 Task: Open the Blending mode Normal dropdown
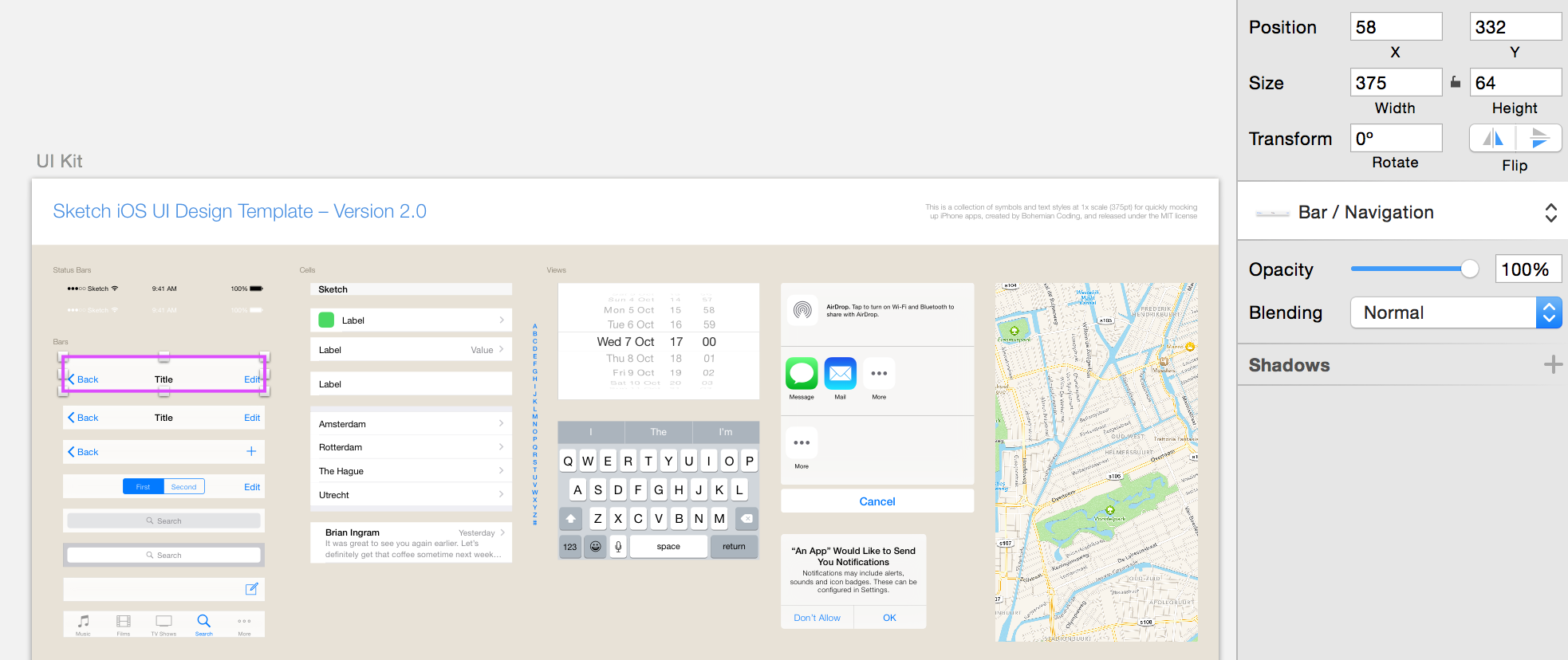tap(1456, 312)
